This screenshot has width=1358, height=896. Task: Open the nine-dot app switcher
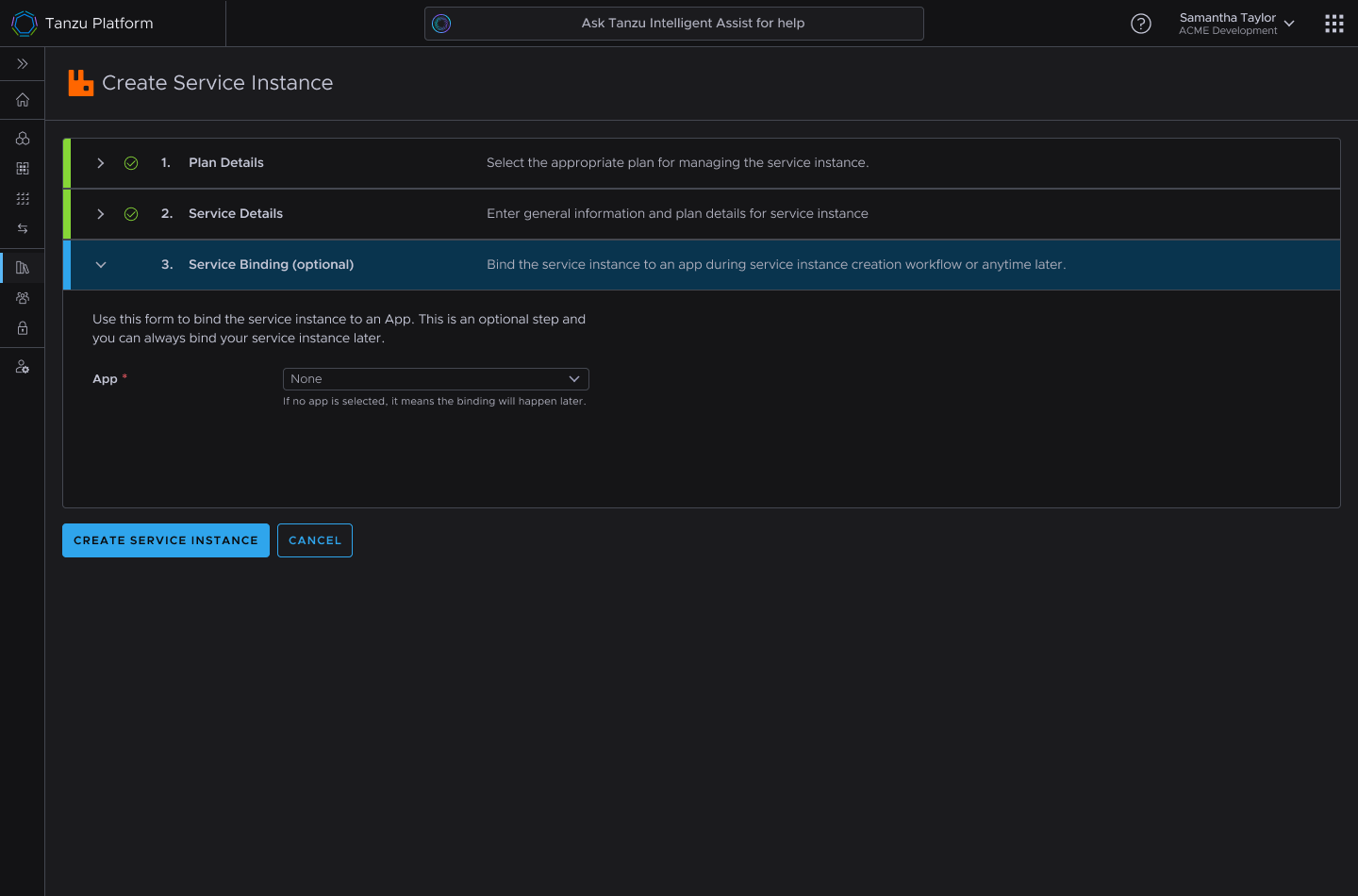tap(1334, 24)
